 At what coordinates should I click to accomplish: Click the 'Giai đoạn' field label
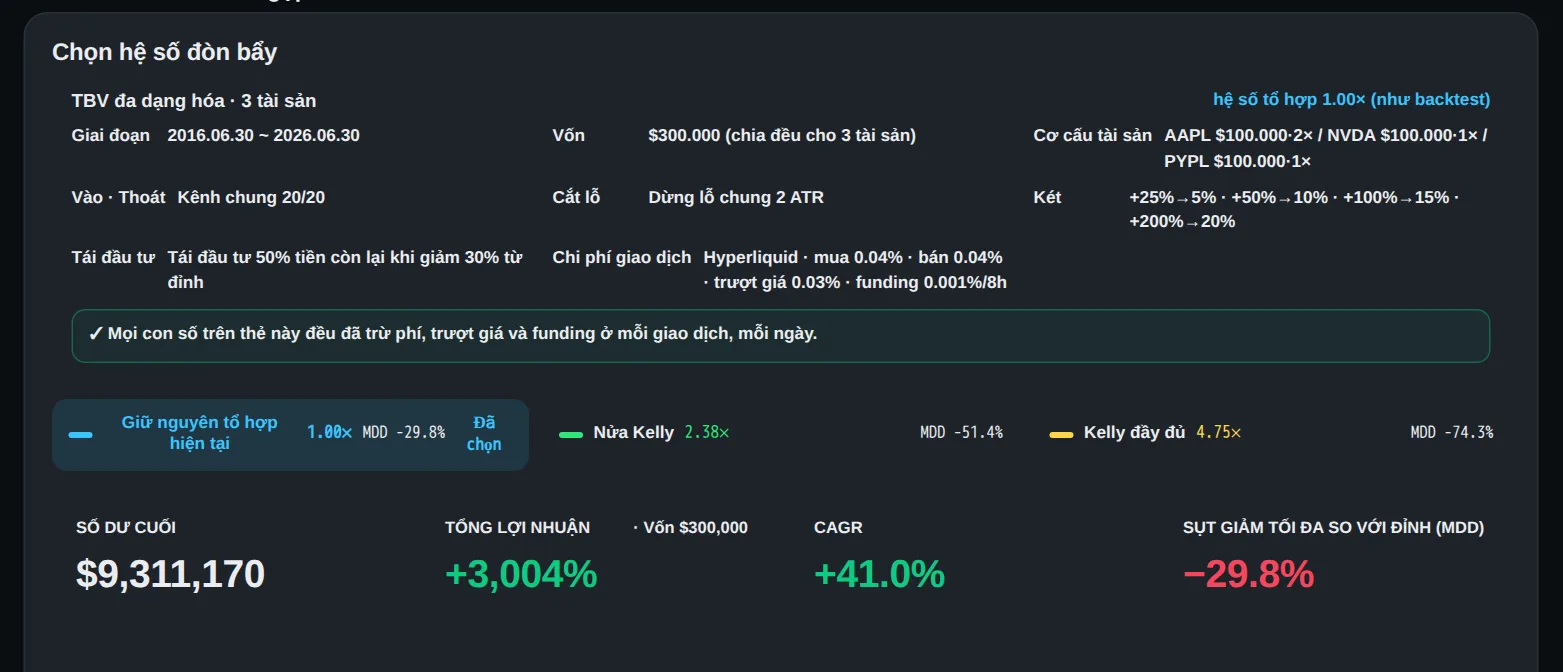coord(111,135)
